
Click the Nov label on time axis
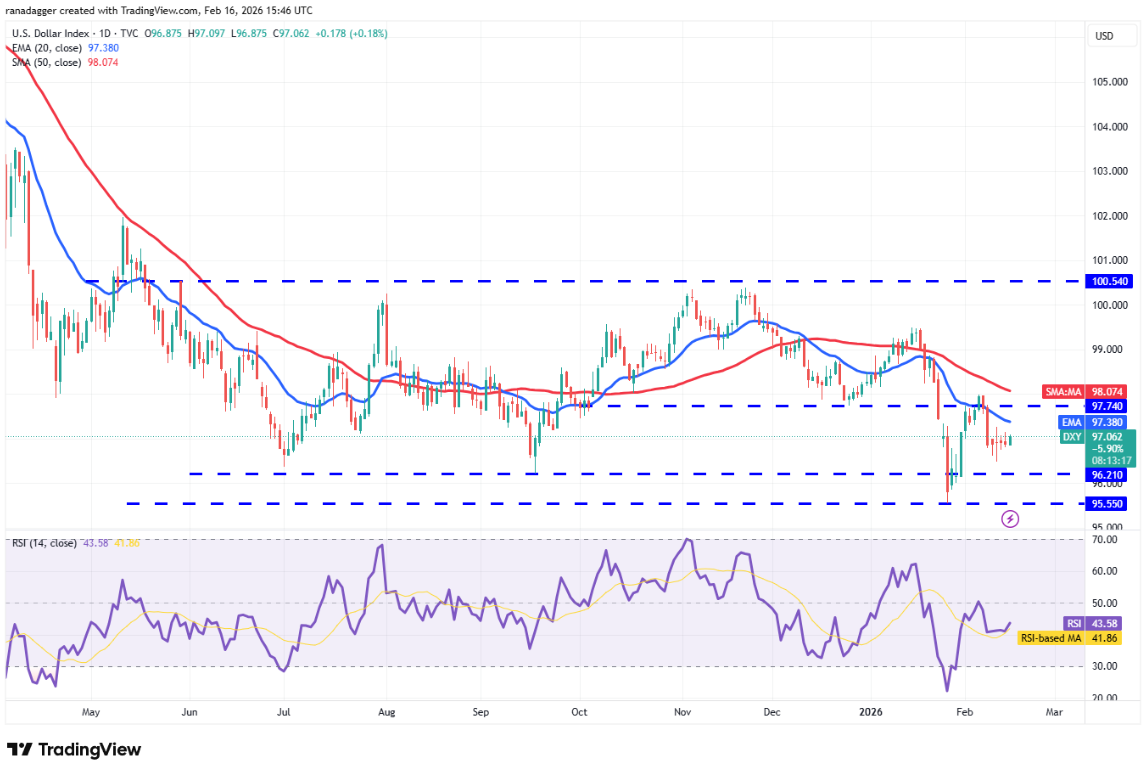pyautogui.click(x=683, y=713)
